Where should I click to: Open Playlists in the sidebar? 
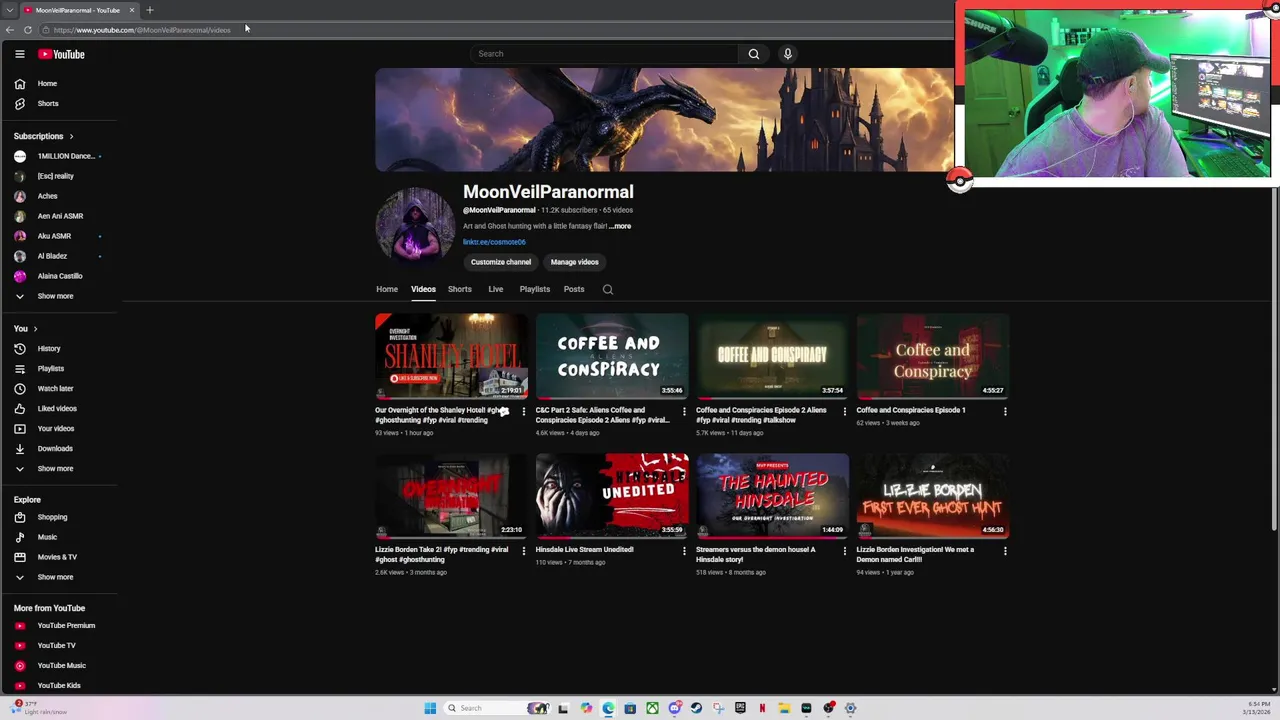click(50, 369)
